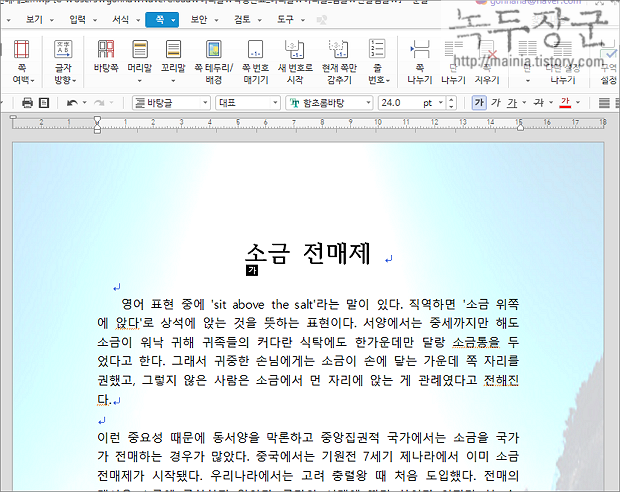Image resolution: width=620 pixels, height=492 pixels.
Task: Open the pt unit dropdown
Action: (x=441, y=103)
